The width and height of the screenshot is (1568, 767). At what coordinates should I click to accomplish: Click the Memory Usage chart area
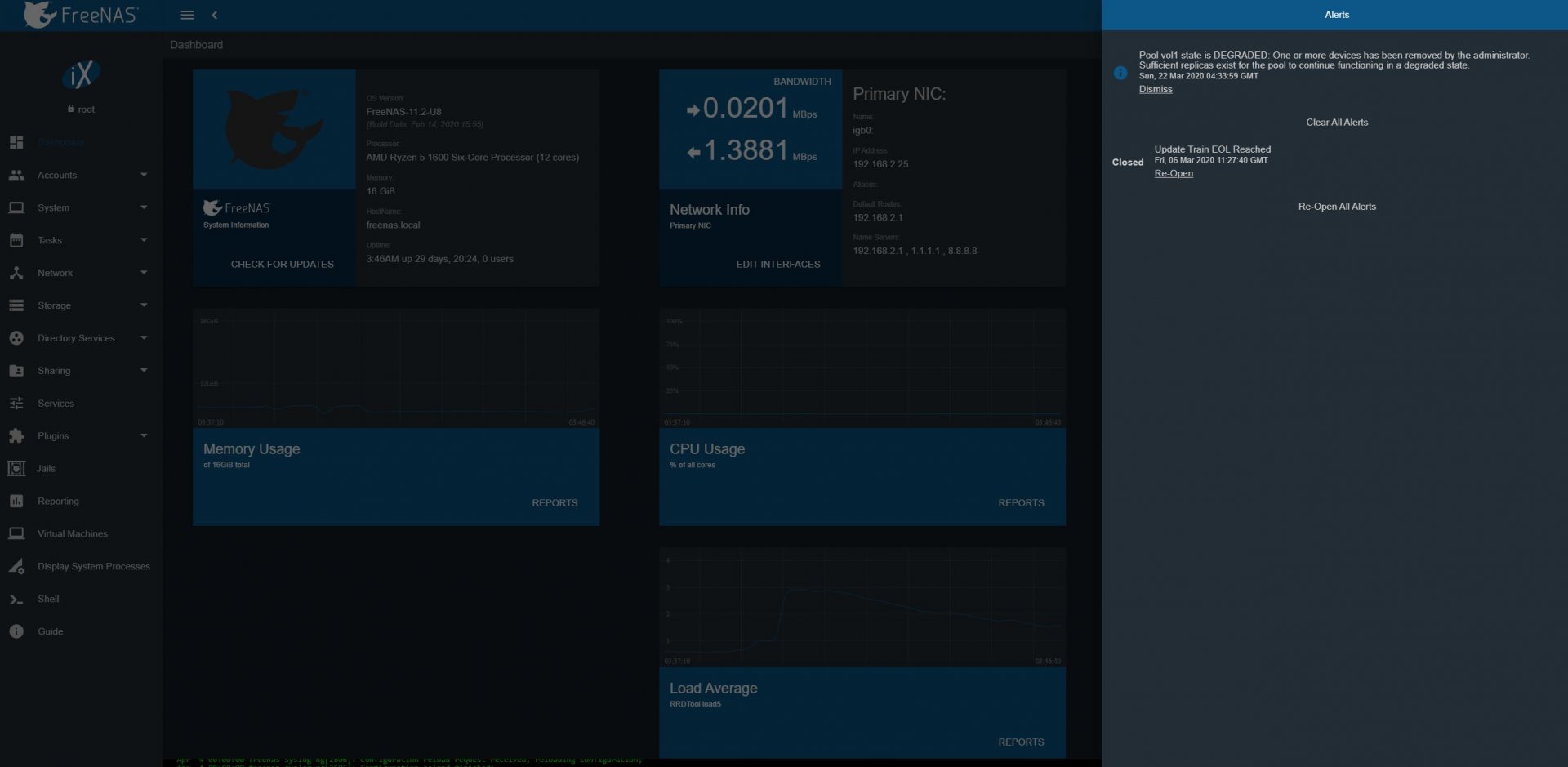(396, 368)
